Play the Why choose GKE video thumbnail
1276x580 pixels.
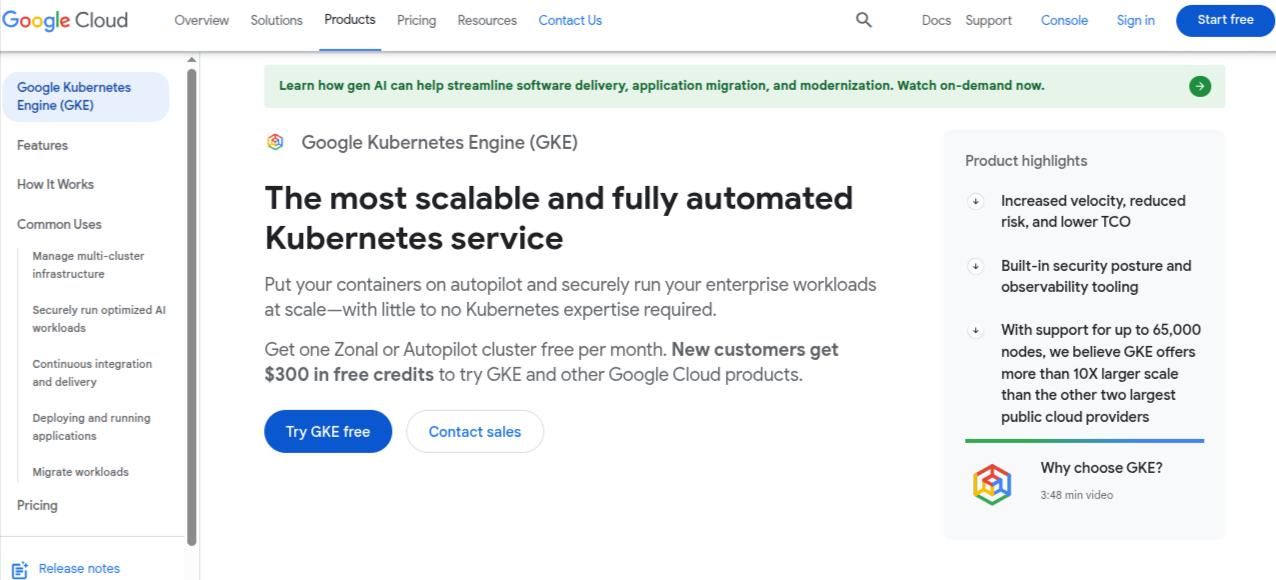pos(992,484)
